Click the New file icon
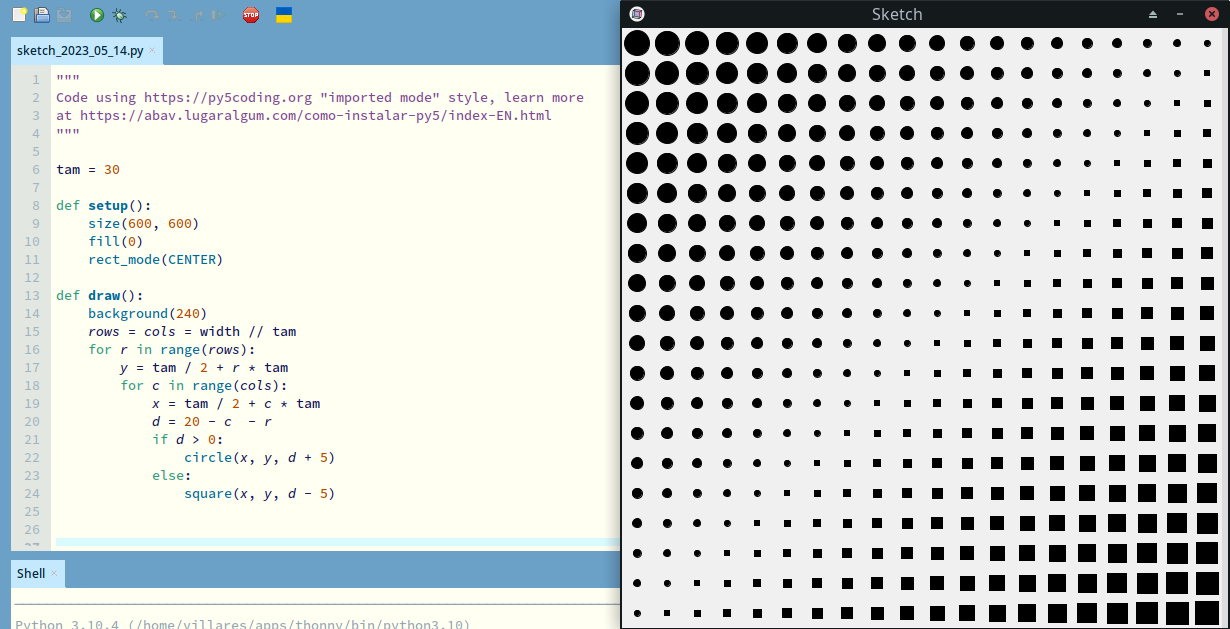 19,15
